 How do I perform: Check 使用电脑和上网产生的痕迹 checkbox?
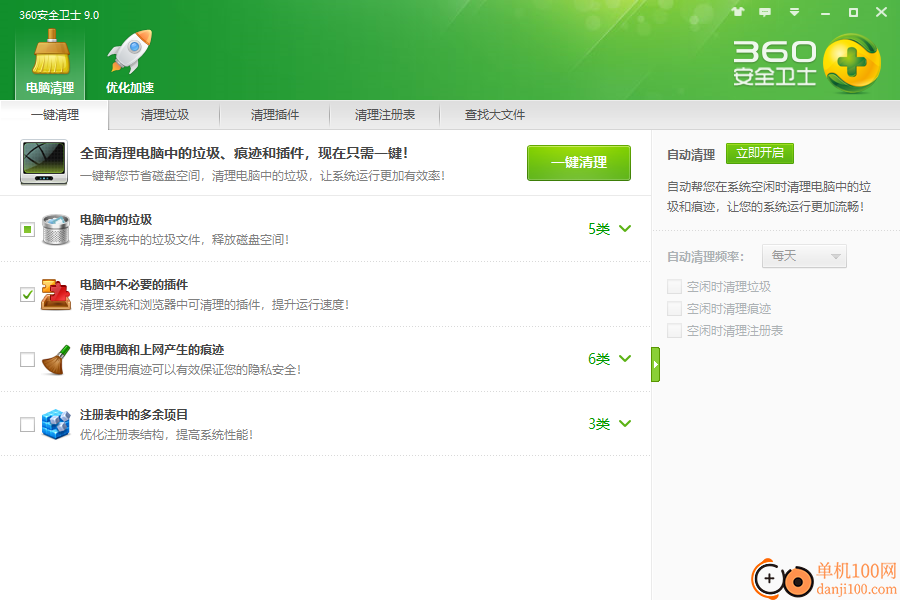pyautogui.click(x=27, y=359)
